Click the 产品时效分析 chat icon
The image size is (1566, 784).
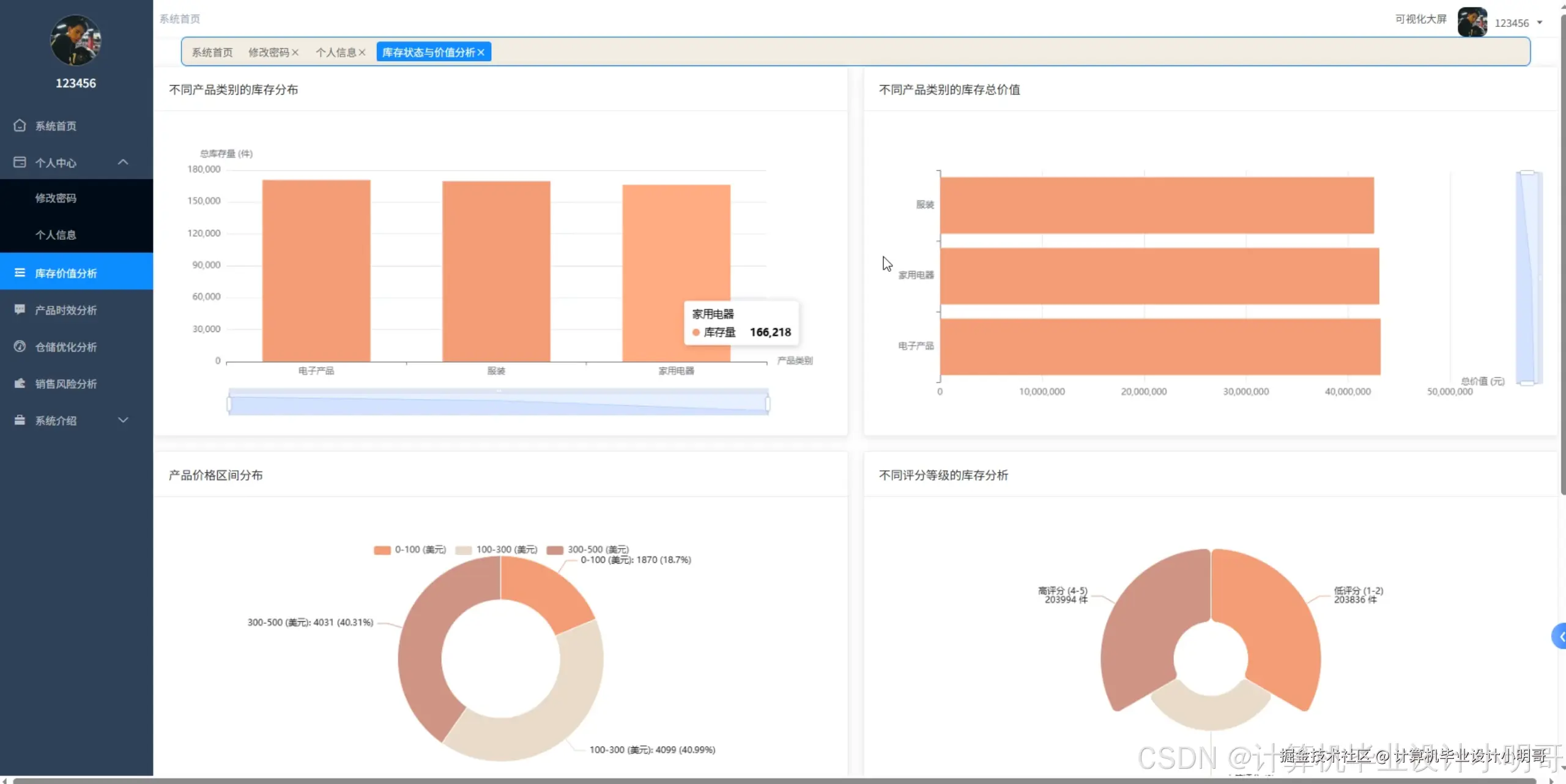pyautogui.click(x=20, y=309)
